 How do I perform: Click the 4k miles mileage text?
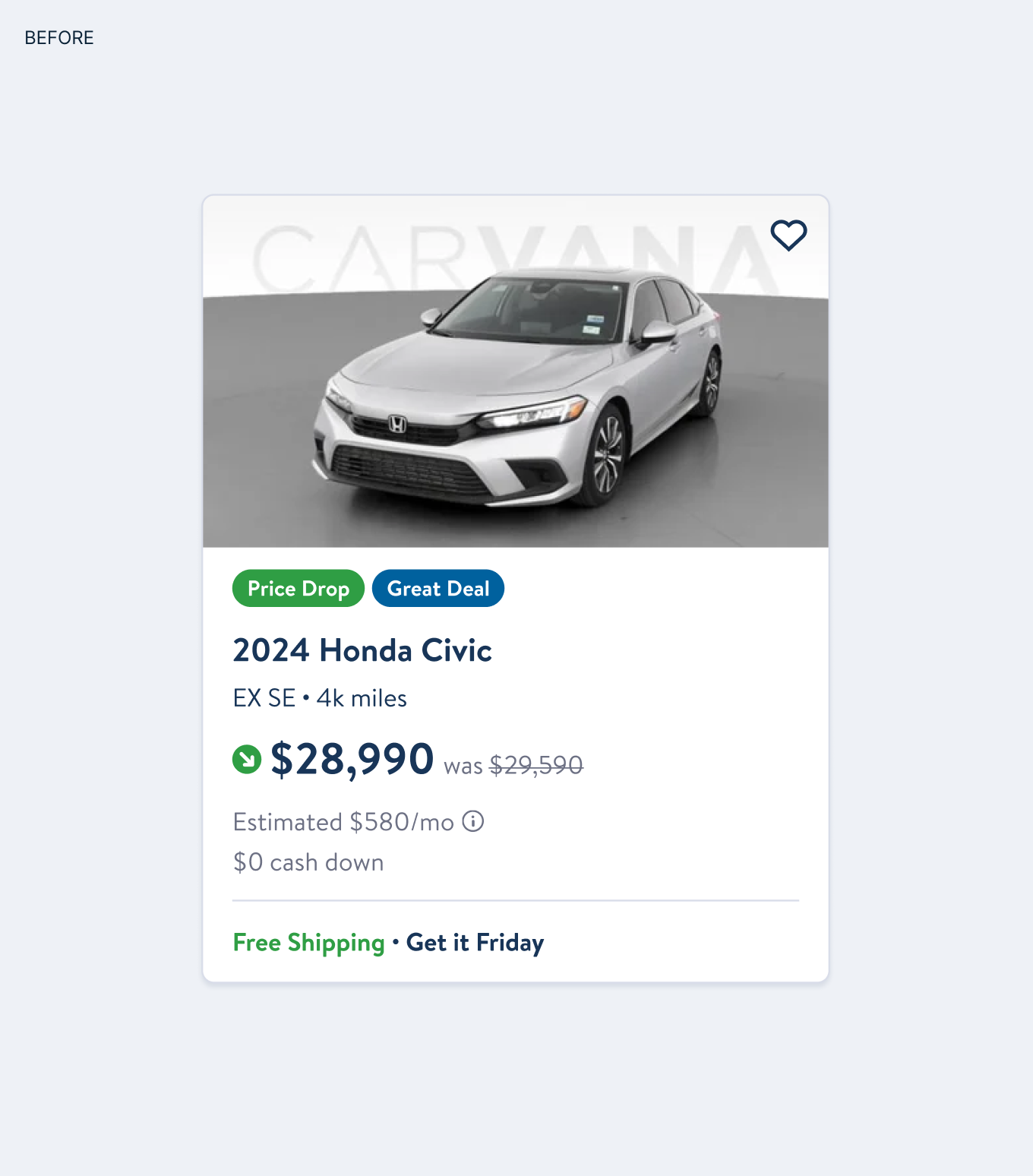(x=362, y=698)
